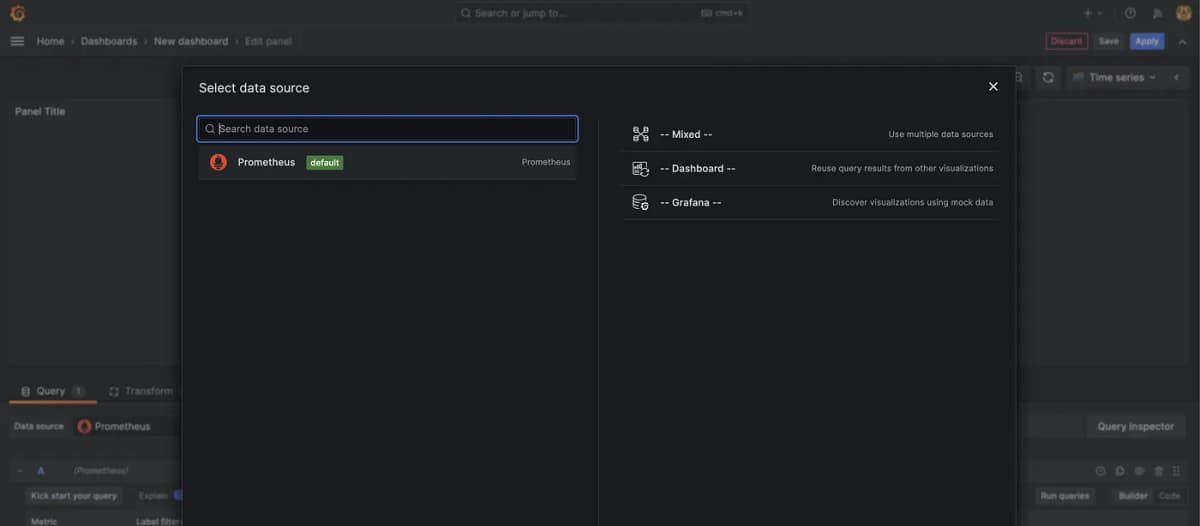Click the Dashboard data source icon
Viewport: 1200px width, 526px height.
641,168
